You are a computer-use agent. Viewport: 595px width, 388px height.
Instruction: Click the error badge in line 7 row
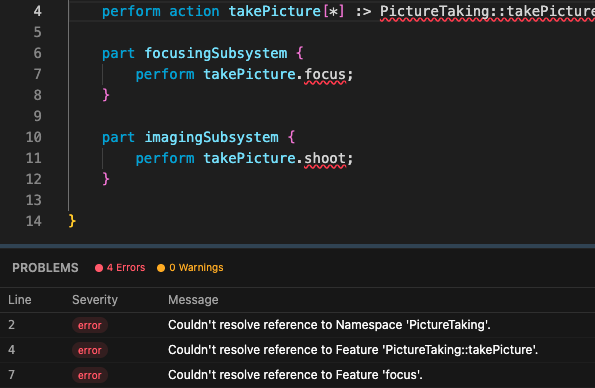[90, 375]
